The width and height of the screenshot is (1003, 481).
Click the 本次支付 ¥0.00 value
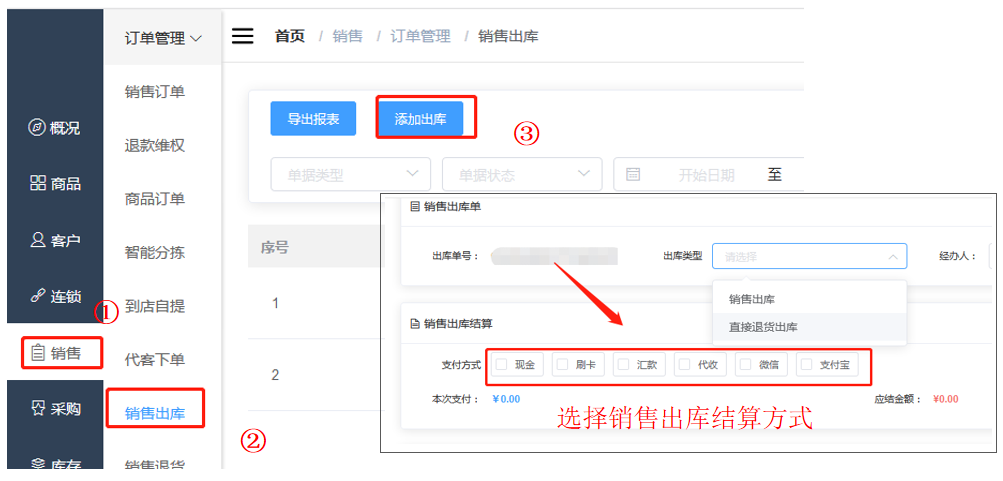(x=507, y=399)
